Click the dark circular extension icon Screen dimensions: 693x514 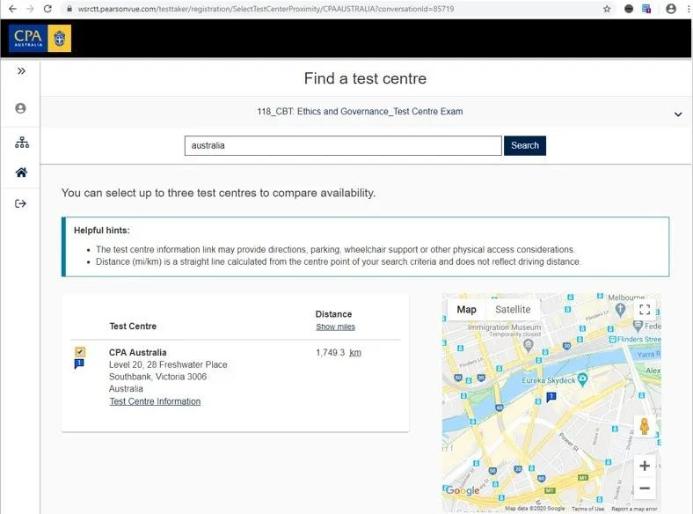click(x=628, y=9)
